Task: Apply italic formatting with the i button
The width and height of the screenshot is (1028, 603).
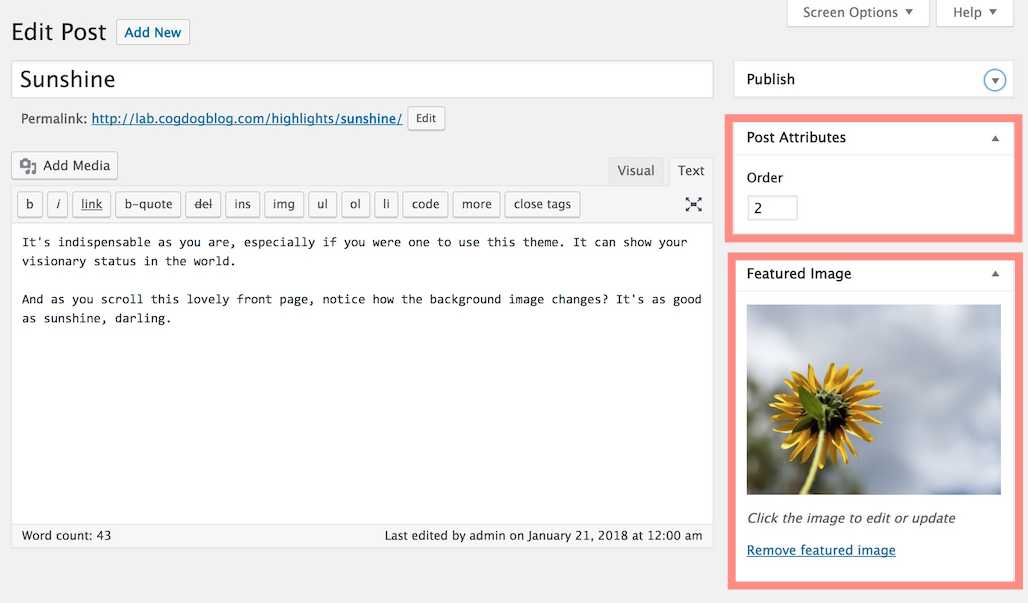Action: 57,204
